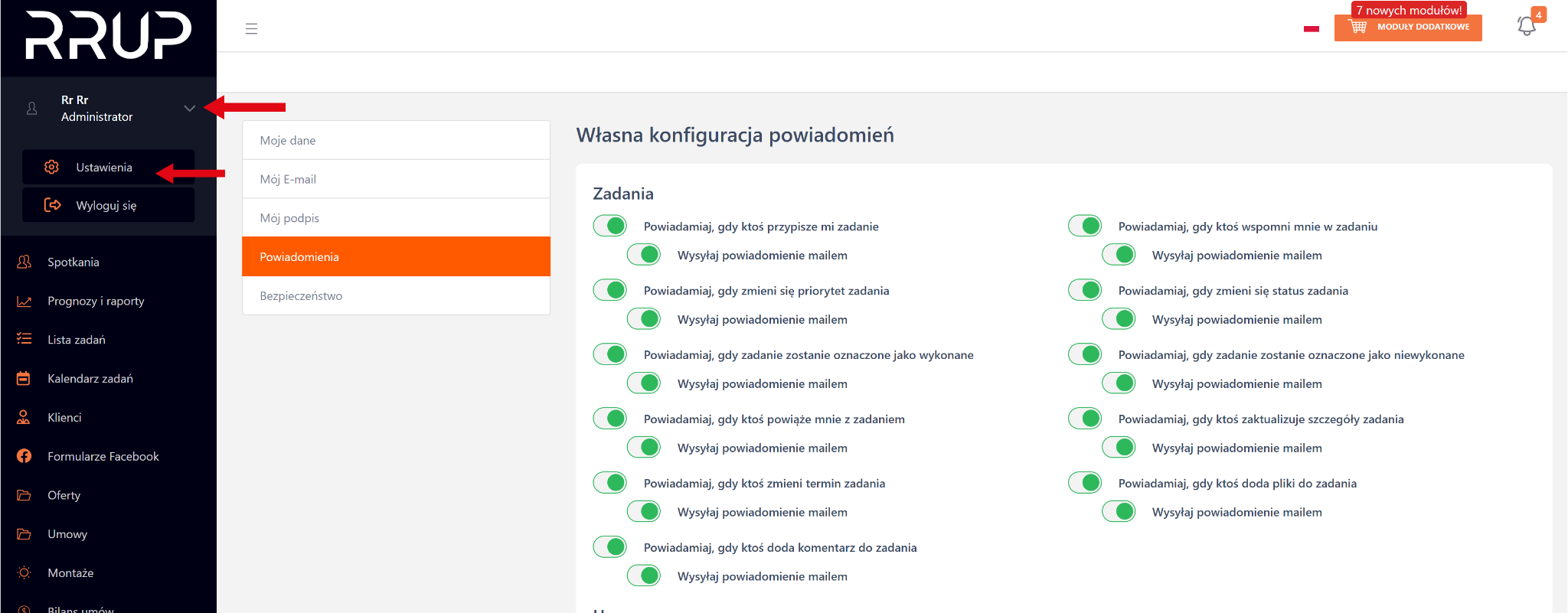The width and height of the screenshot is (1568, 613).
Task: Toggle notification when someone adds files to task
Action: [x=1085, y=483]
